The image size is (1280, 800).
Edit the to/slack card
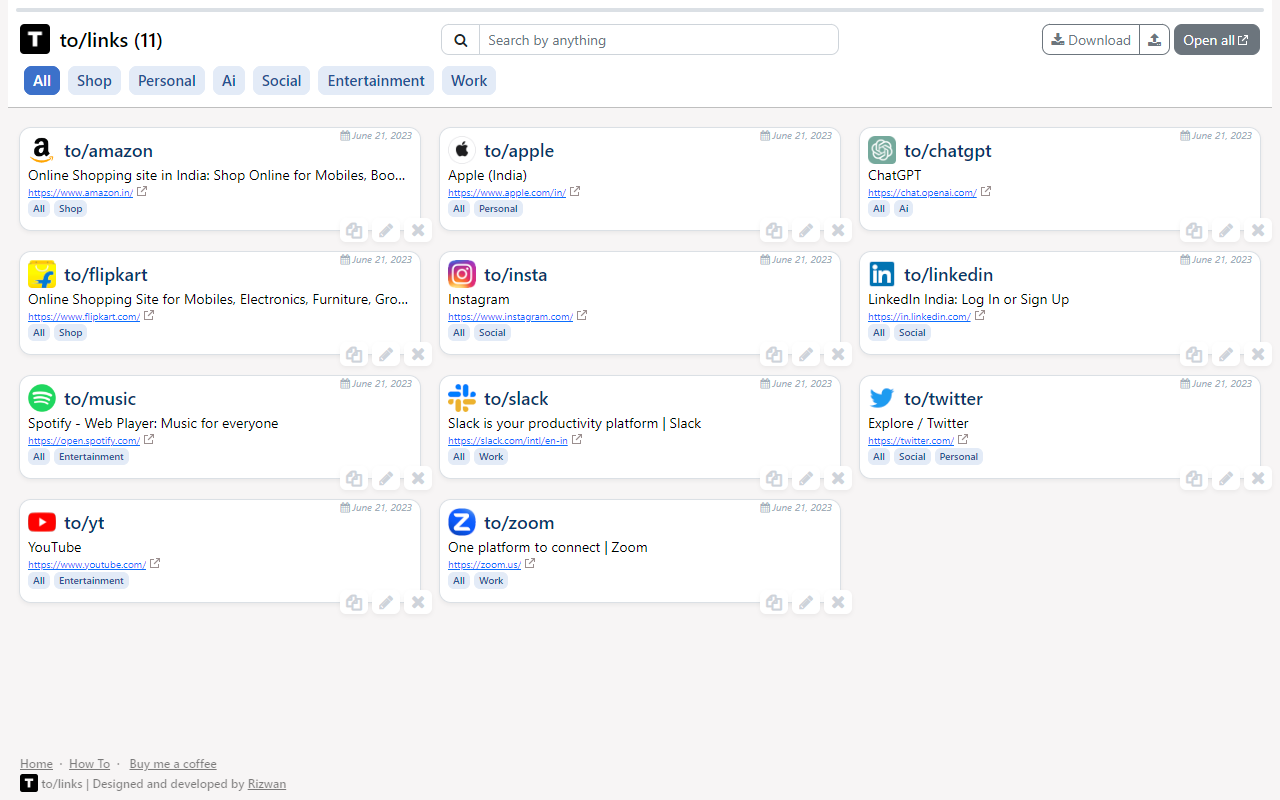click(806, 479)
